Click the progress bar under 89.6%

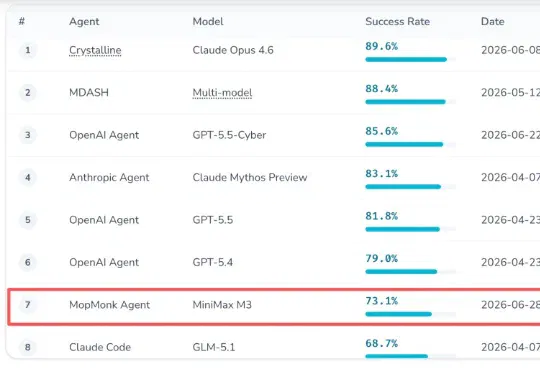[x=411, y=60]
